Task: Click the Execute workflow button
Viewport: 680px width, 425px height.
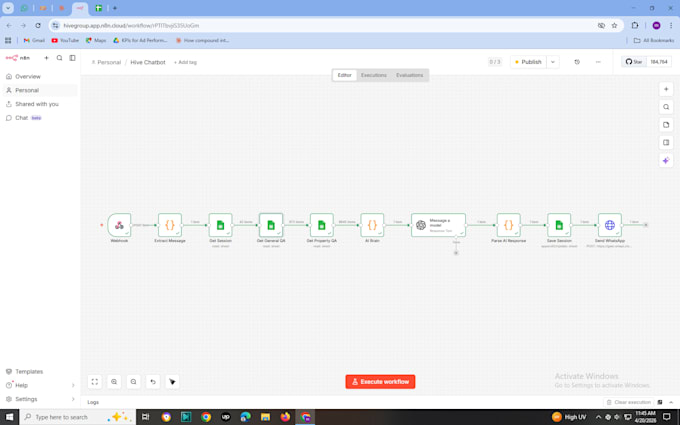Action: click(380, 382)
